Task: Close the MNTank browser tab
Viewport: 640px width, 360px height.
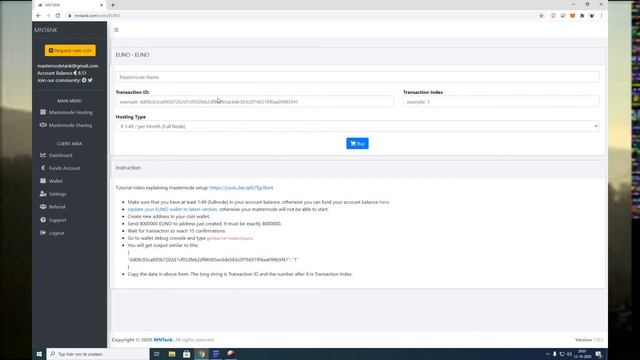Action: click(x=101, y=5)
